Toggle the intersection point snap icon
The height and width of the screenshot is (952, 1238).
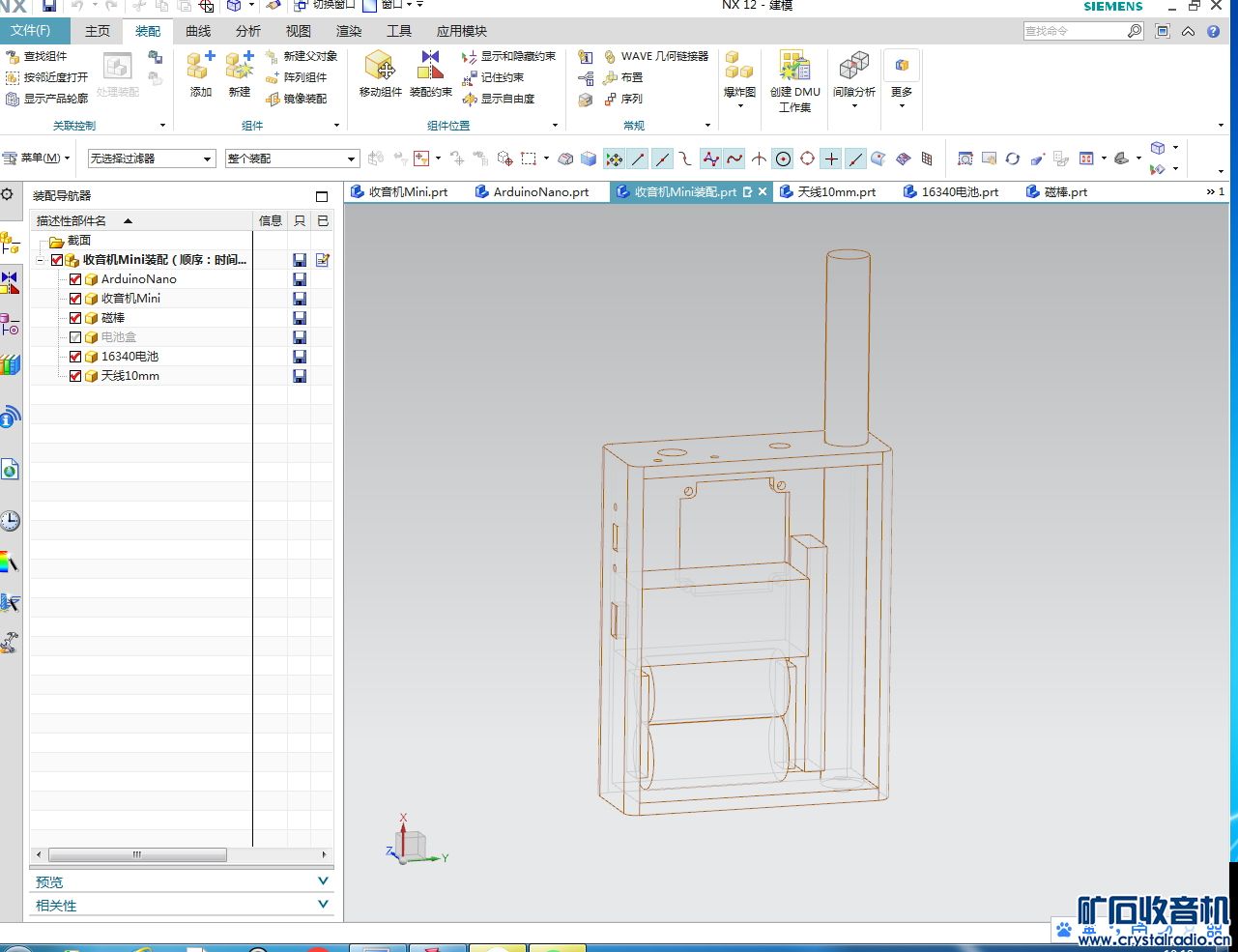[x=759, y=159]
